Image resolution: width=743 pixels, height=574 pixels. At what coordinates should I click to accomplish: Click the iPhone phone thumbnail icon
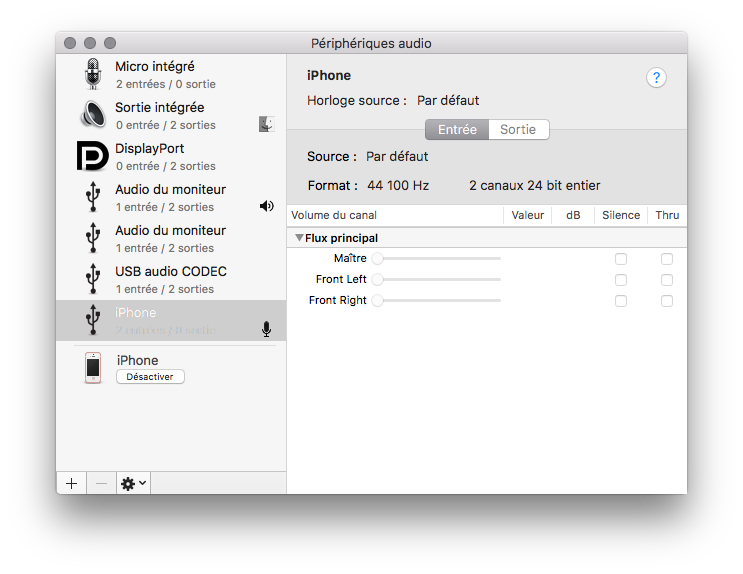[x=93, y=367]
